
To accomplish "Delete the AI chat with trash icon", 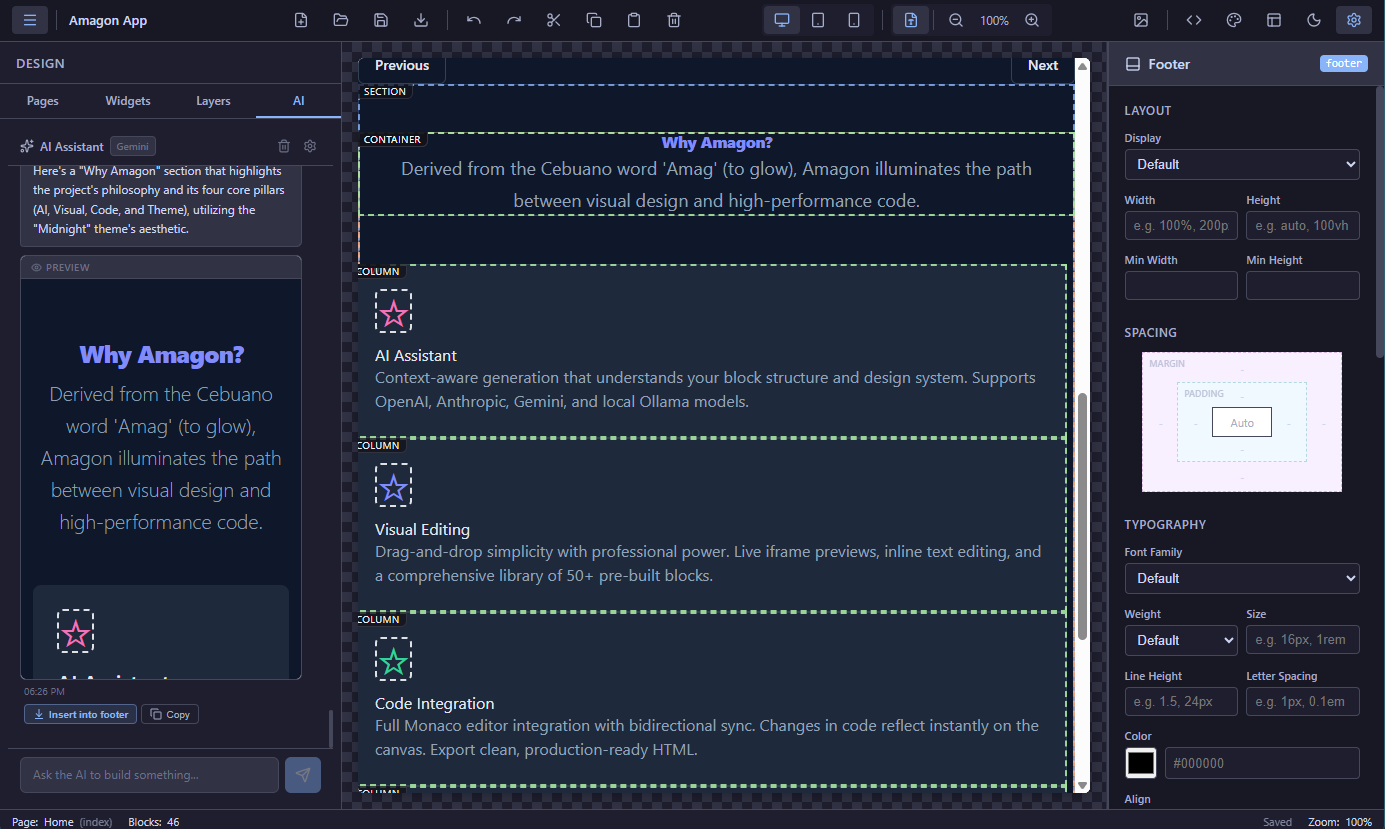I will coord(284,145).
